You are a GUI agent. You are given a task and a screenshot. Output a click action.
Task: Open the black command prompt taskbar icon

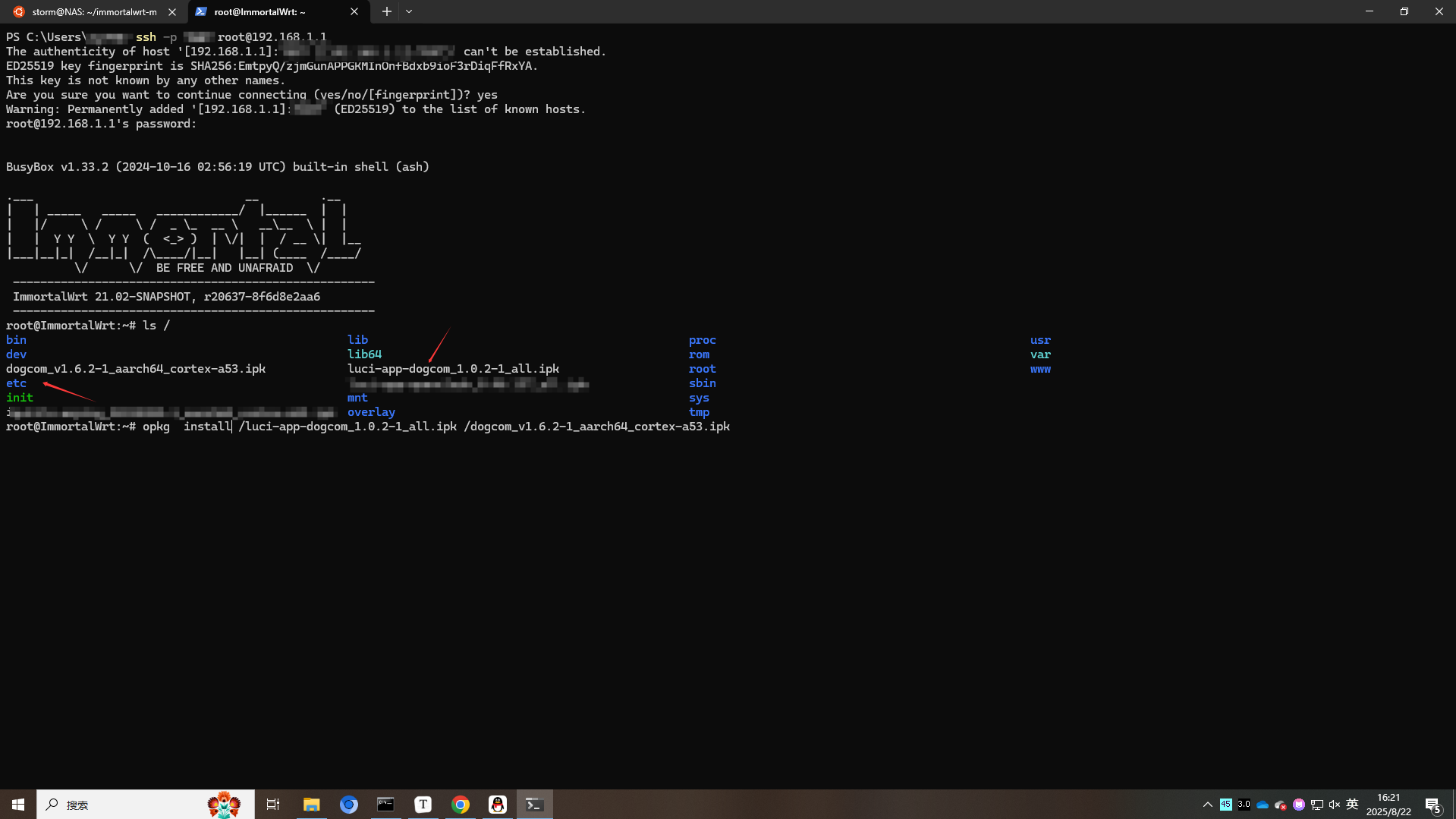tap(385, 804)
